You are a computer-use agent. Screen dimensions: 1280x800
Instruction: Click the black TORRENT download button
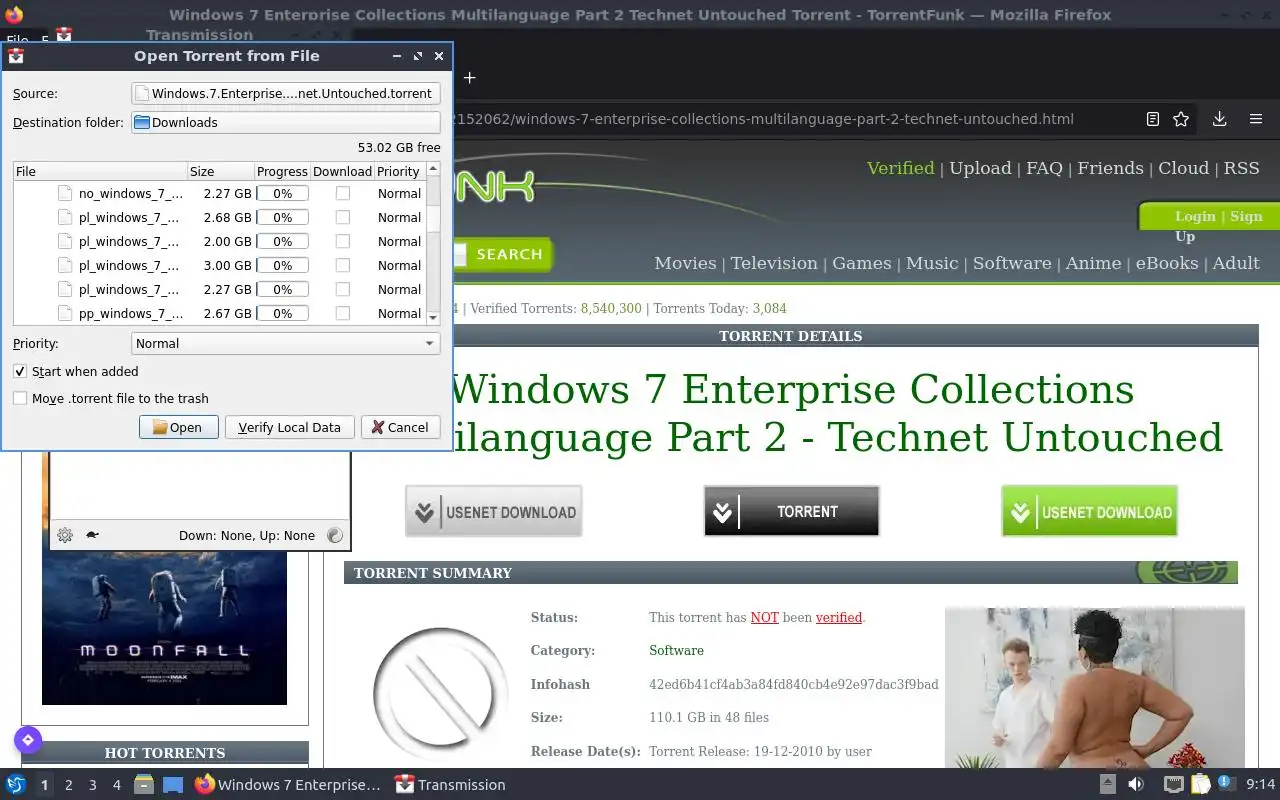click(791, 511)
